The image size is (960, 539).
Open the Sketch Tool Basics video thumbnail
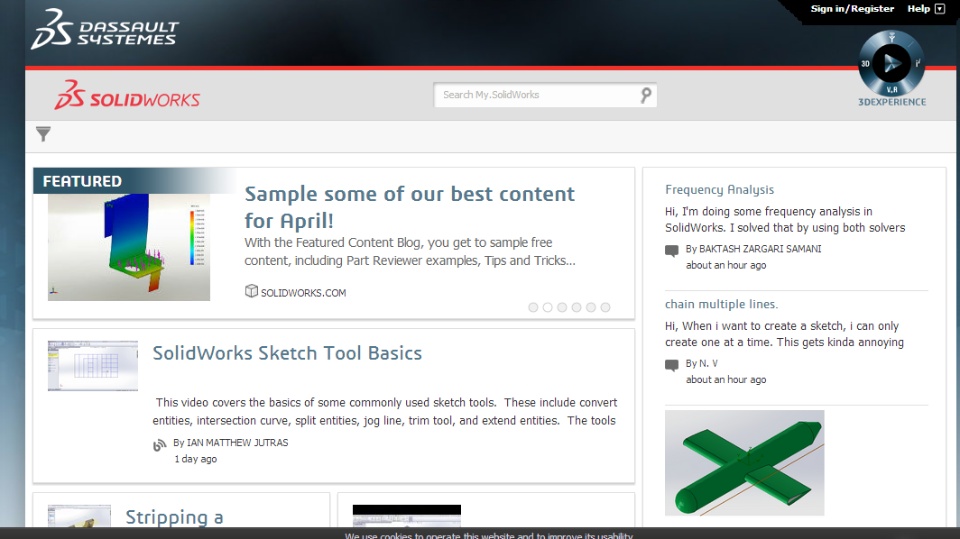click(x=93, y=366)
